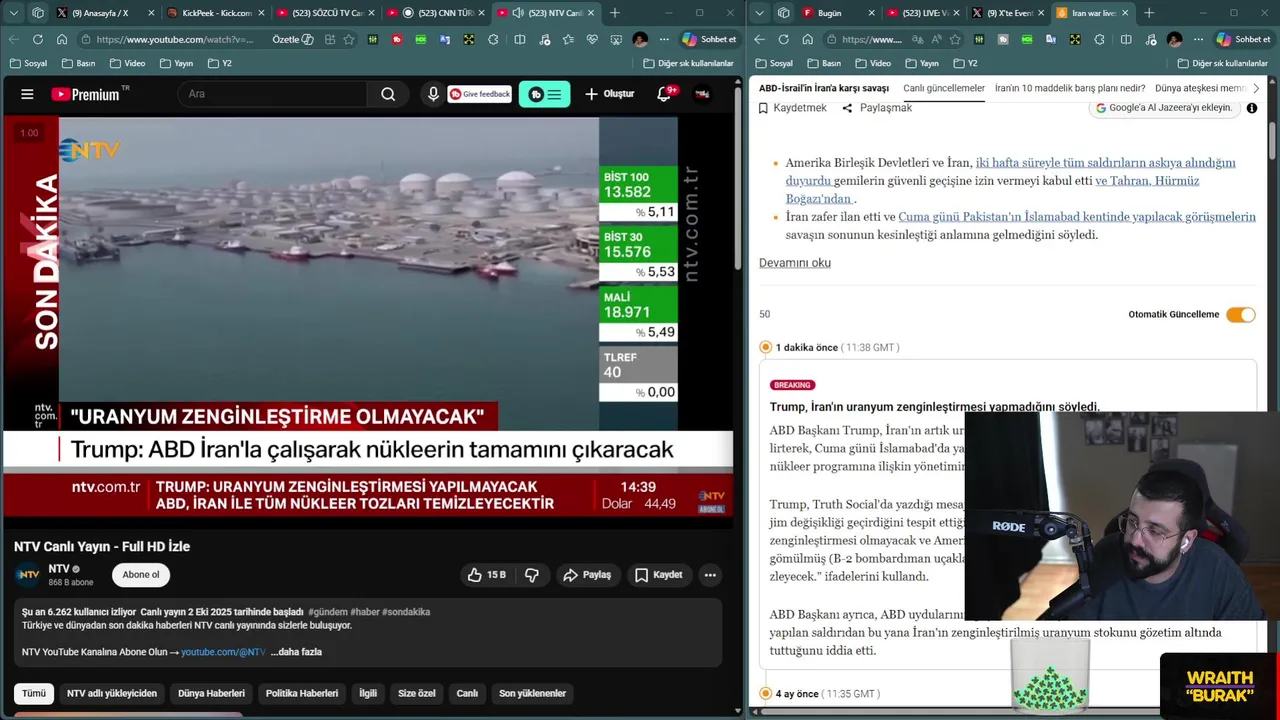Like the NTV Canlı Yayın video
This screenshot has width=1280, height=720.
click(x=486, y=575)
